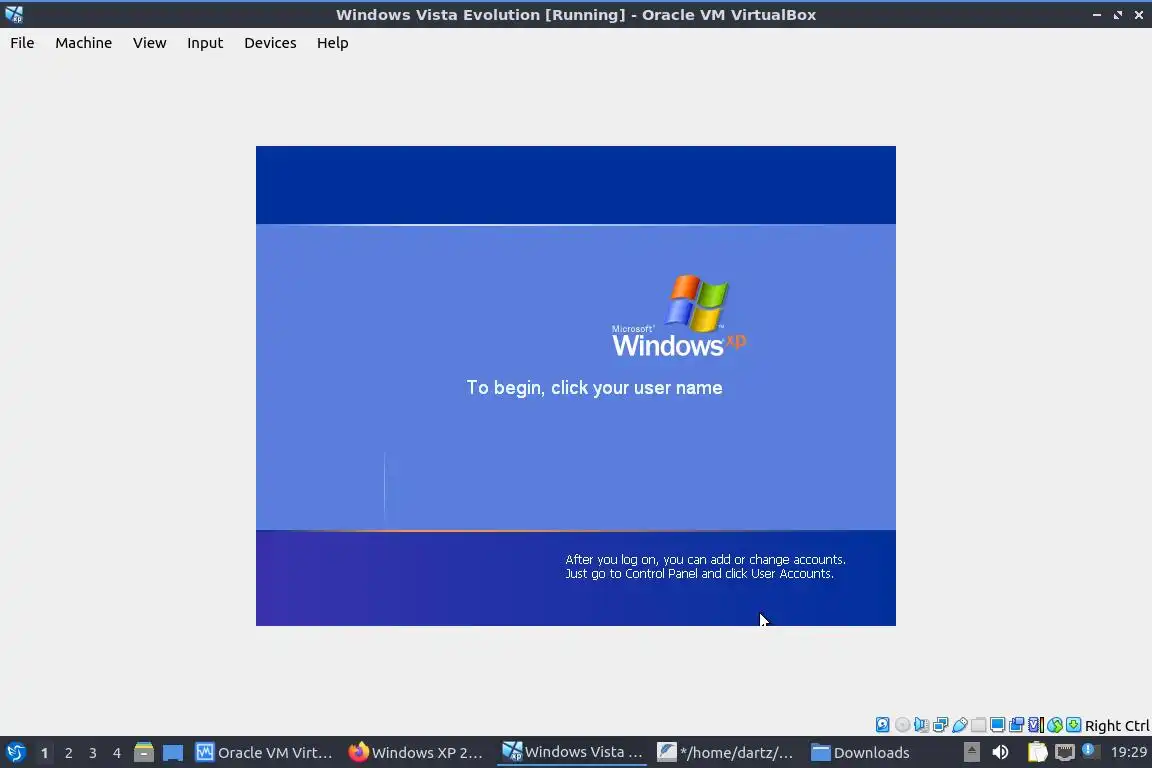Switch to Firefox Windows XP taskbar item
The width and height of the screenshot is (1152, 768).
pyautogui.click(x=416, y=752)
